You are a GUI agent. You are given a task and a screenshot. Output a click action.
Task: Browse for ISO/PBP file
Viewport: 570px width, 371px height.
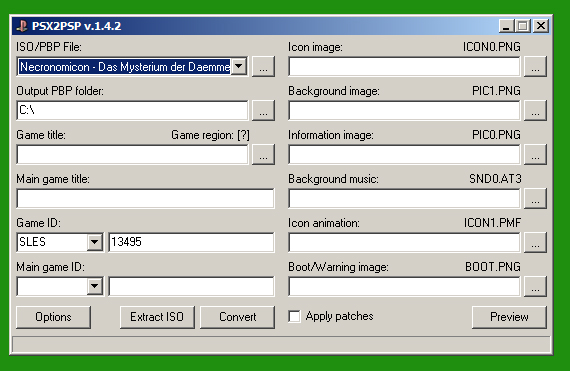[x=263, y=66]
